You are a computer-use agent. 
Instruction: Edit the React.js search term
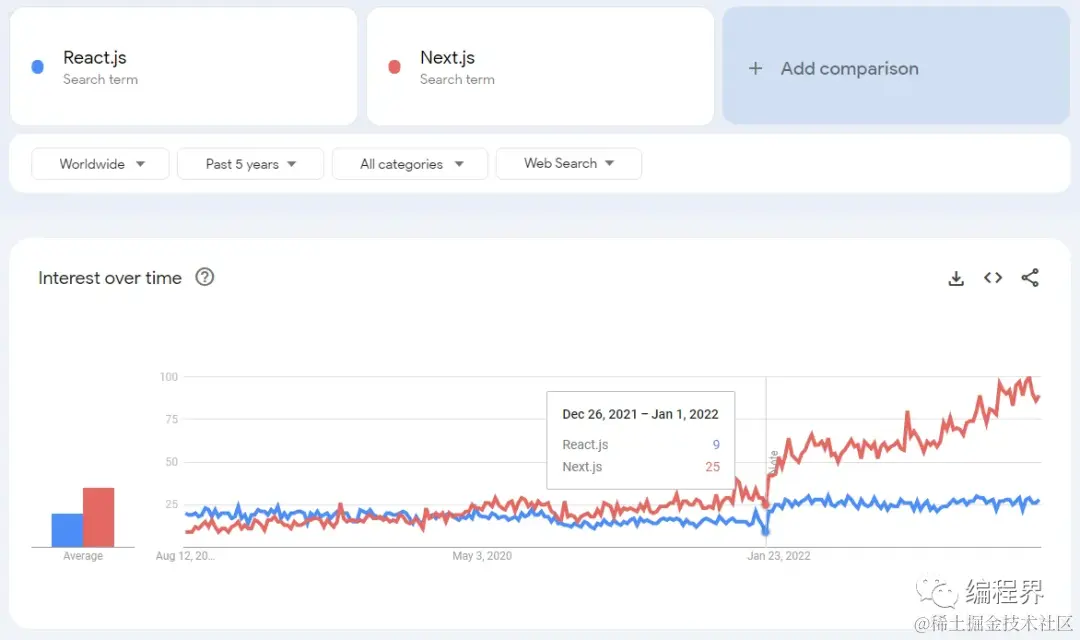[95, 58]
